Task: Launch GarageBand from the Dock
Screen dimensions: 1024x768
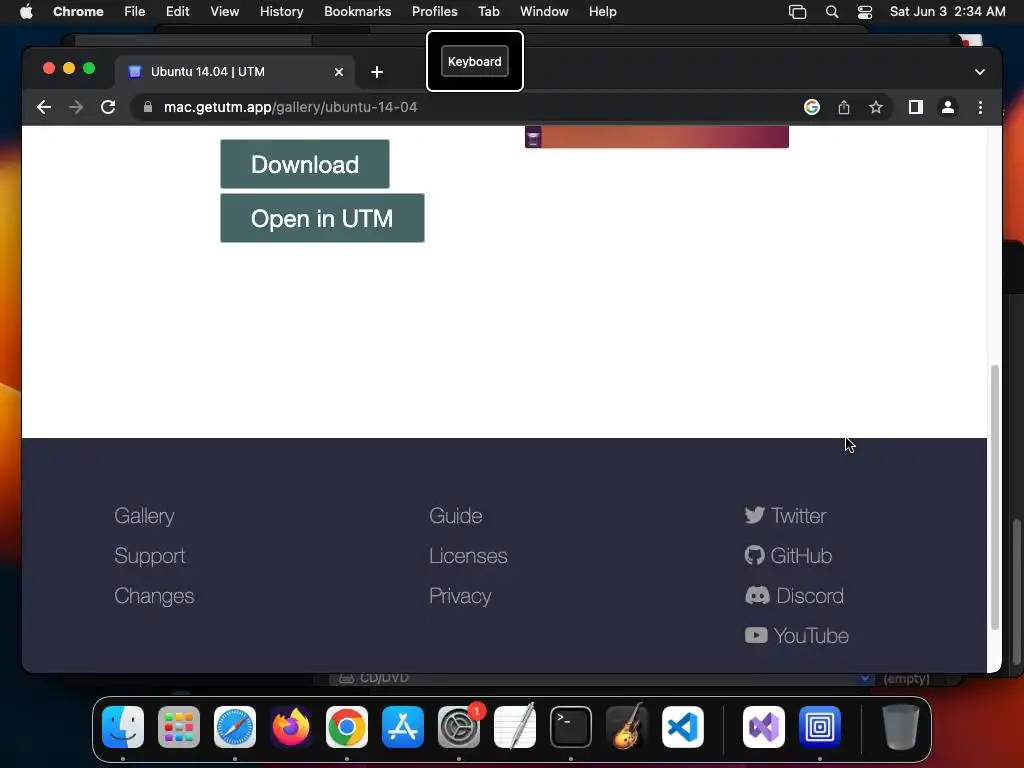Action: point(627,727)
